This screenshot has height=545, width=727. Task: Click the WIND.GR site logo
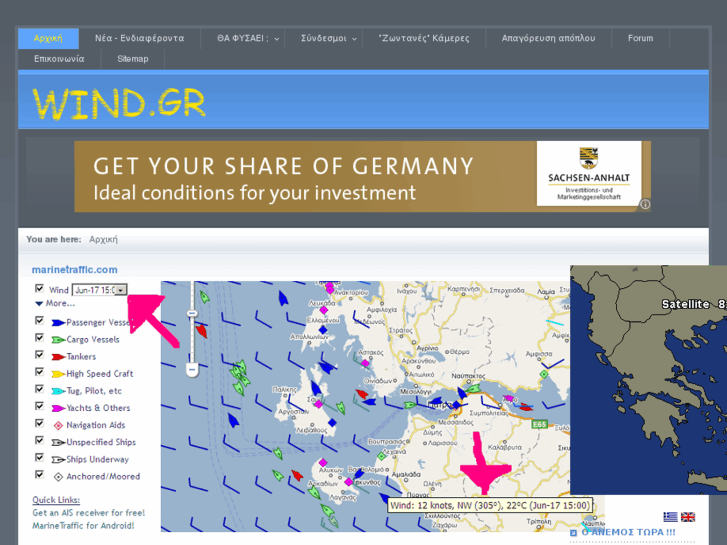tap(119, 103)
